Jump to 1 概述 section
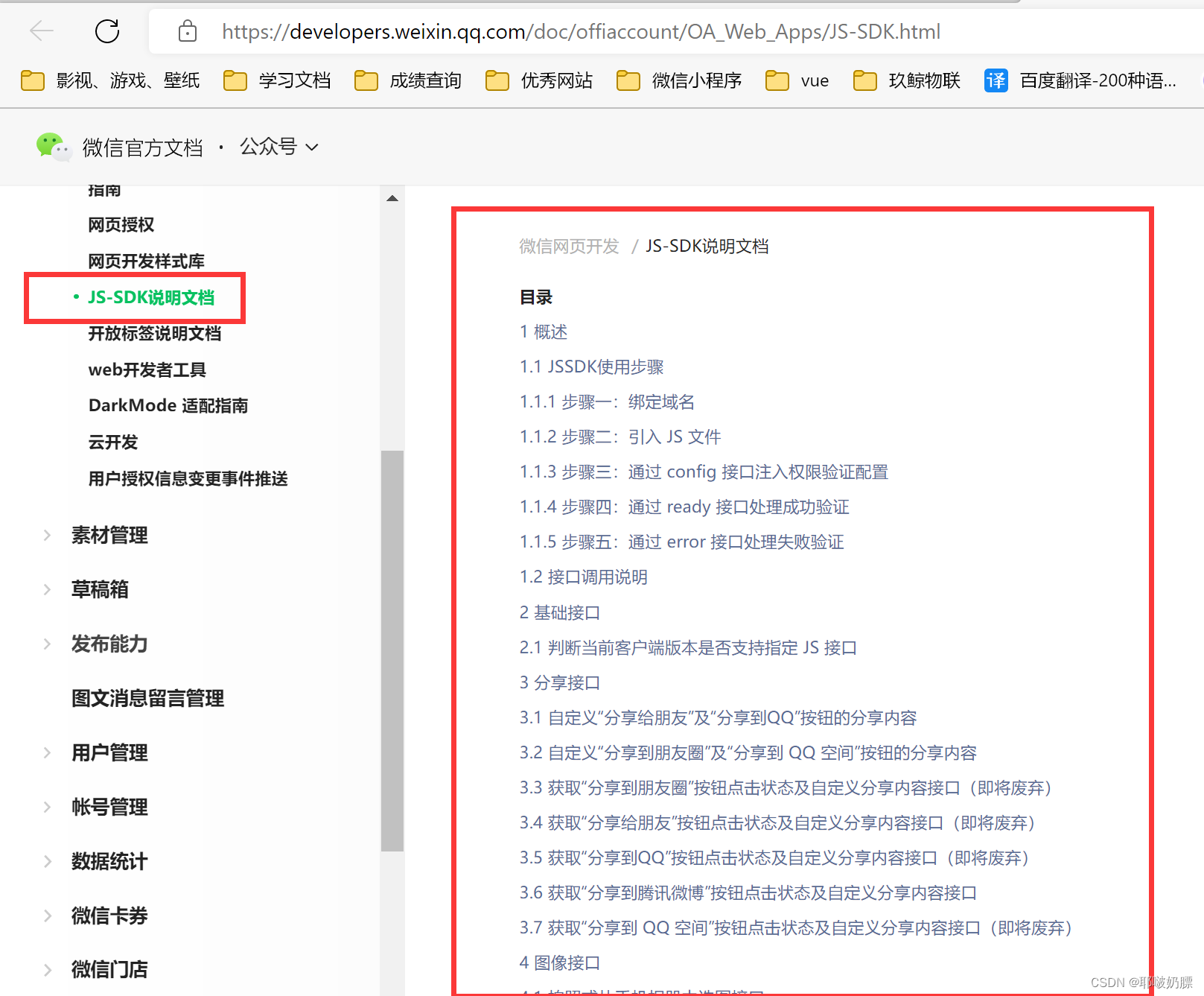Viewport: 1204px width, 996px height. (544, 332)
